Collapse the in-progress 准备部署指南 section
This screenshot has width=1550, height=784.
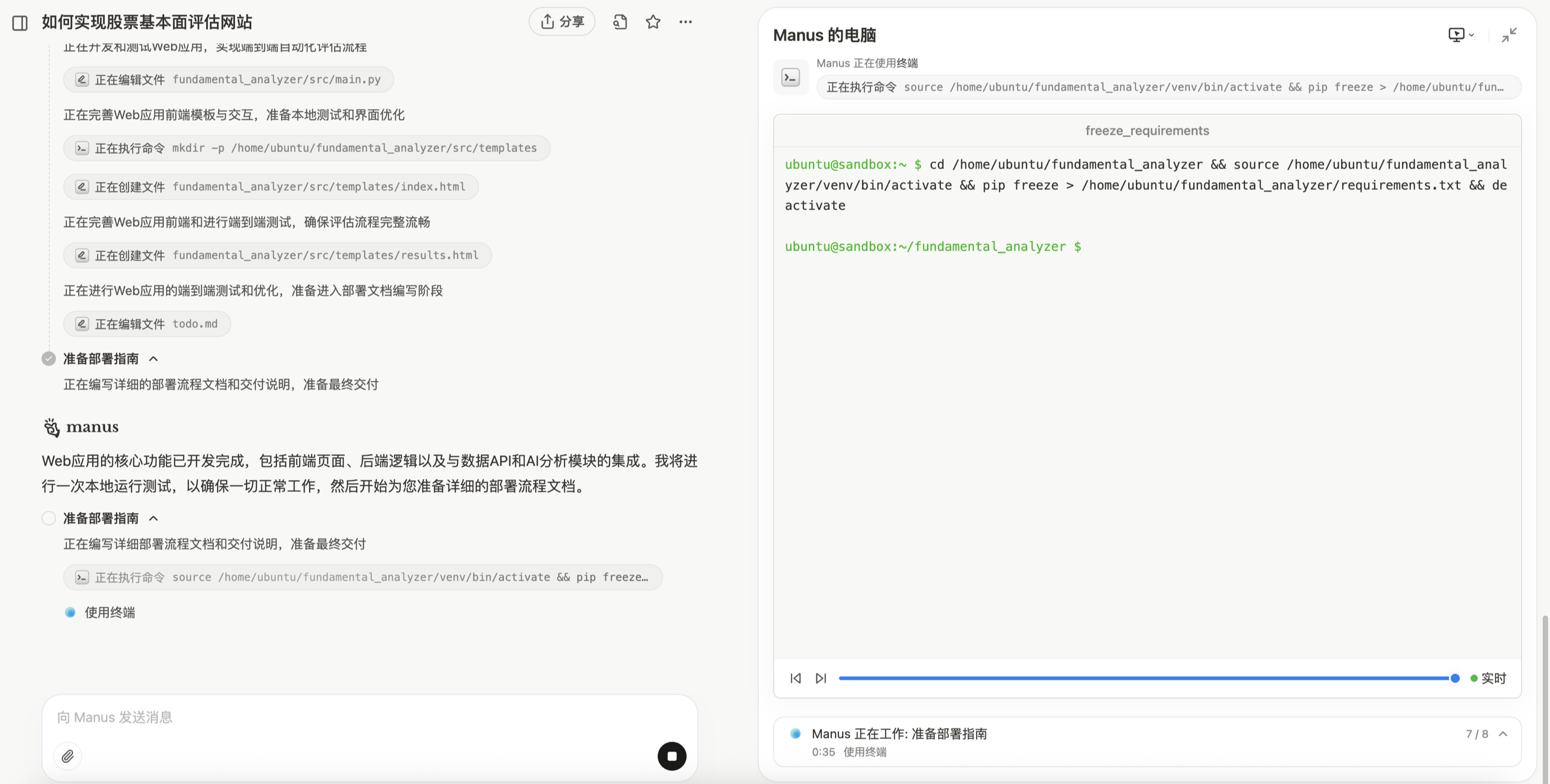click(x=153, y=518)
